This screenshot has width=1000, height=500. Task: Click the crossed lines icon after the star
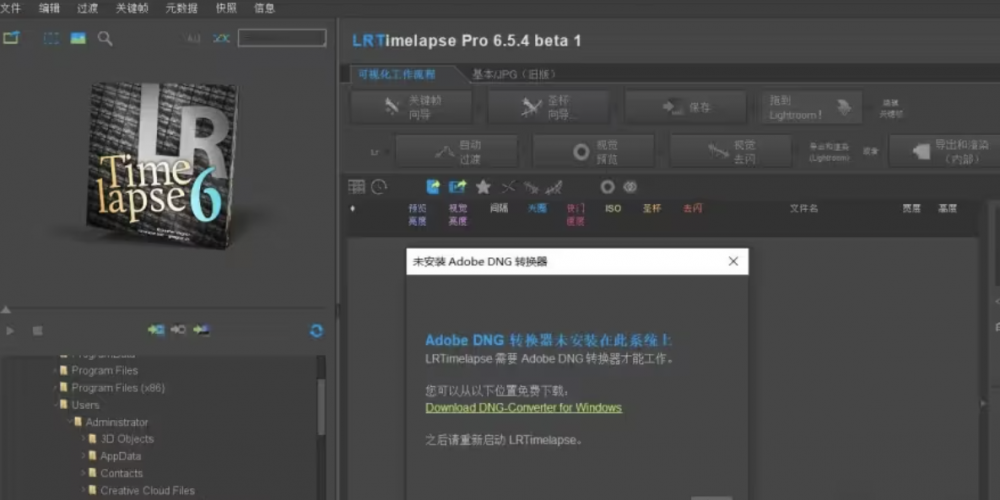(x=508, y=187)
